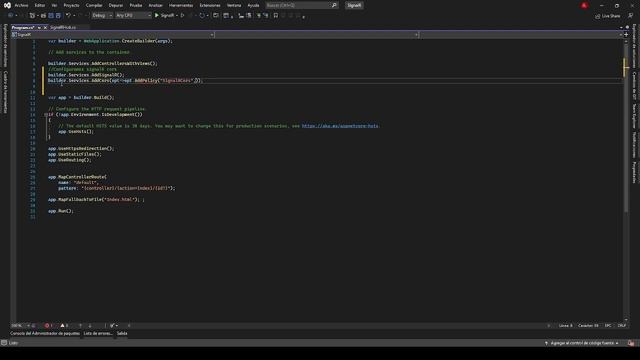Click the CRLF line ending indicator

coord(622,326)
